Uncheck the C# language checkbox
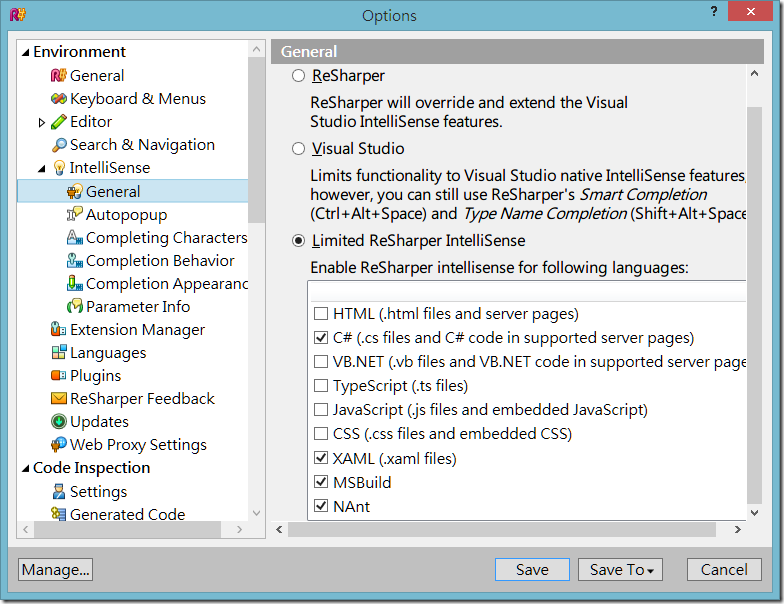 [x=320, y=338]
